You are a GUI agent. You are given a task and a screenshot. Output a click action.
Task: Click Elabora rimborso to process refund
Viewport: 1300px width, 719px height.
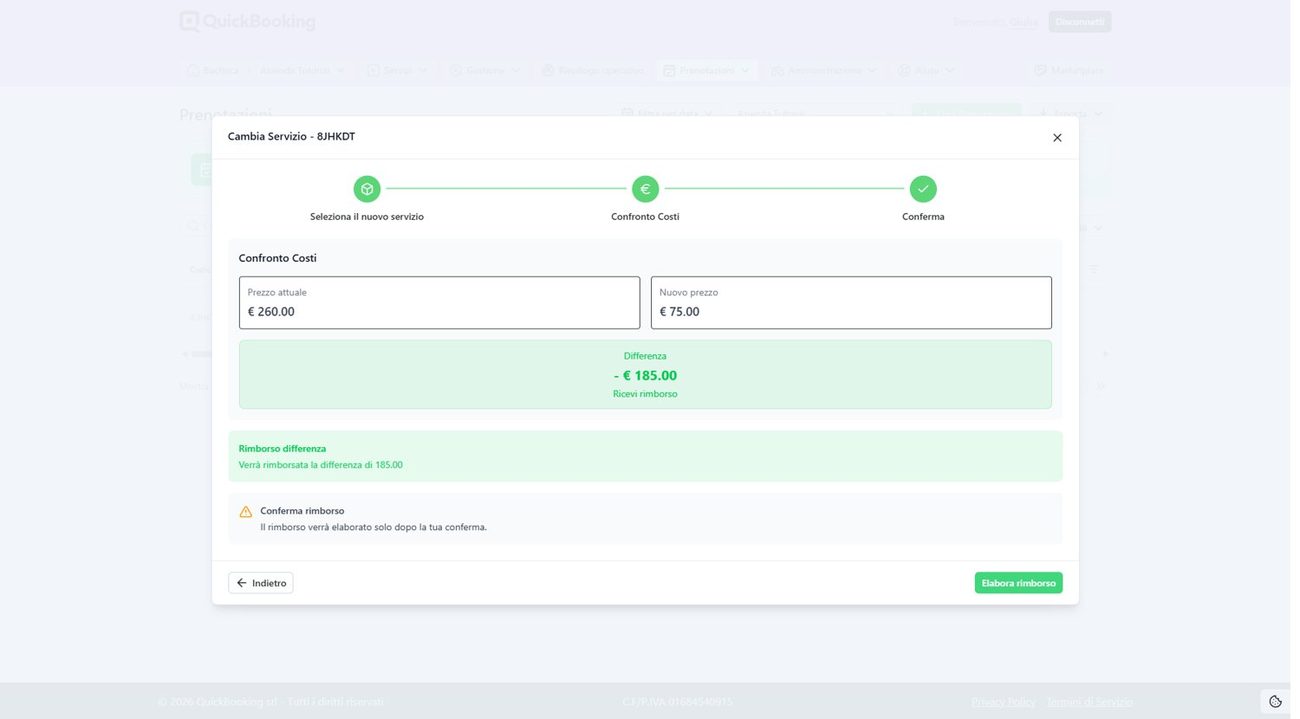pos(1018,583)
